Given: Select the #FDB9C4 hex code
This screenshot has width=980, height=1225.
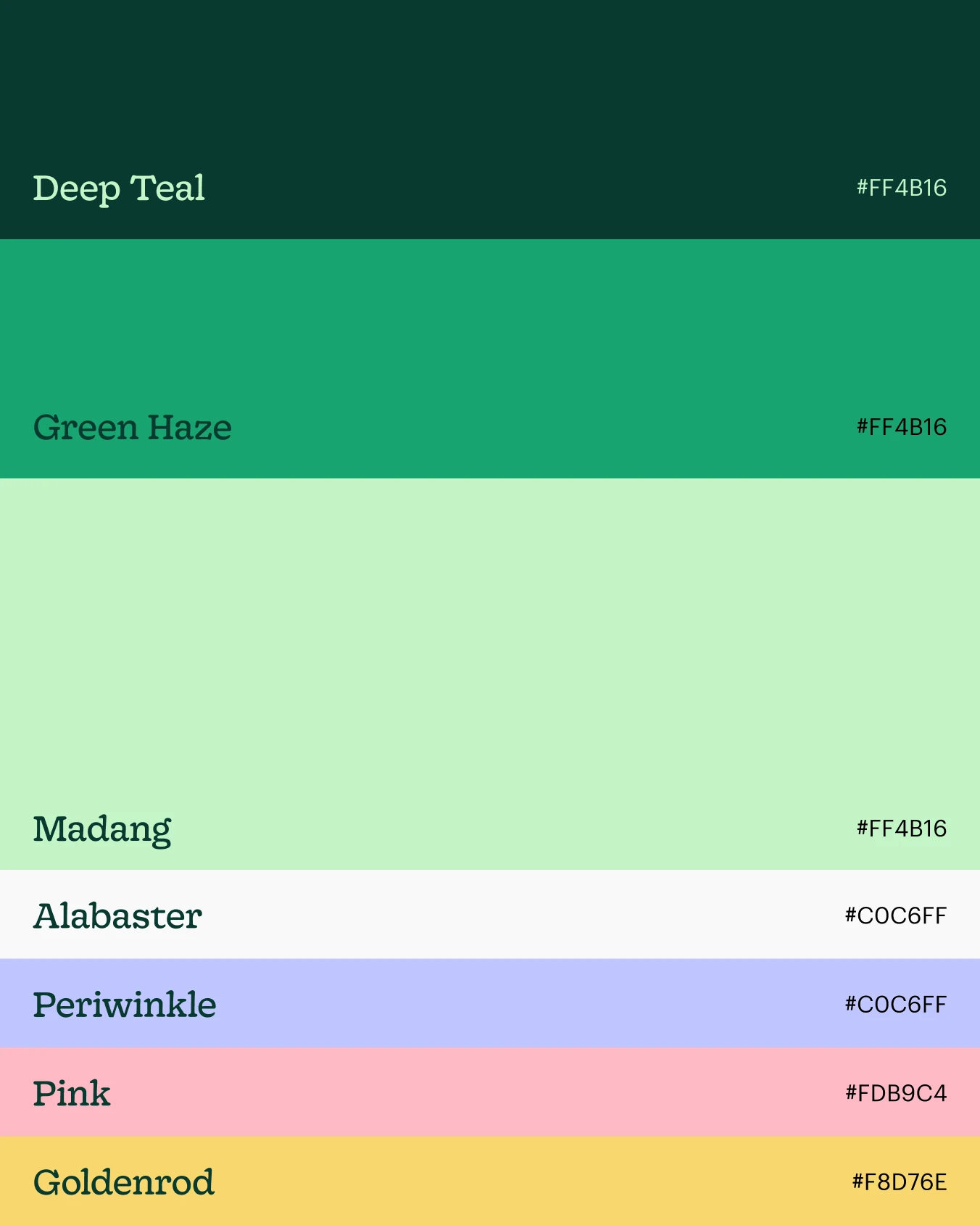Looking at the screenshot, I should pyautogui.click(x=896, y=1093).
